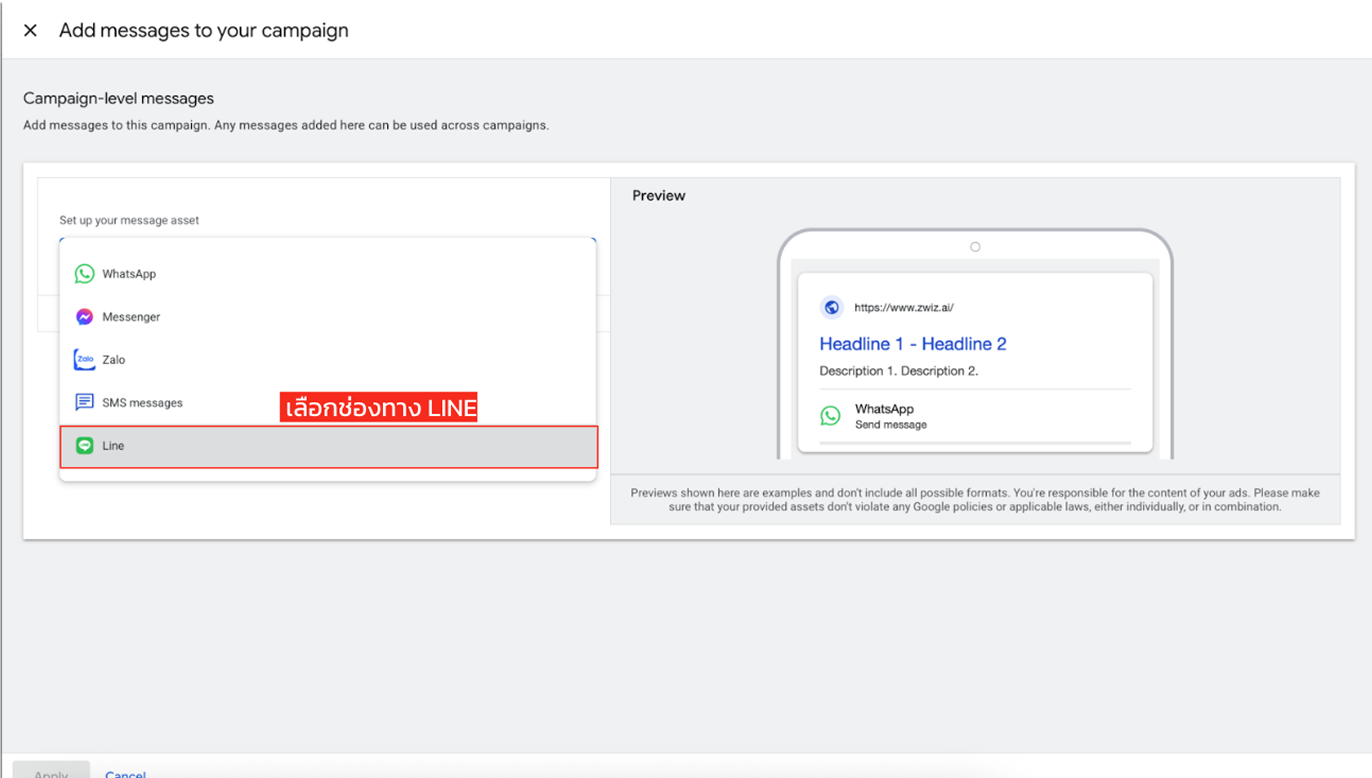Viewport: 1372px width, 778px height.
Task: Choose WhatsApp in the message asset list
Action: click(x=328, y=274)
